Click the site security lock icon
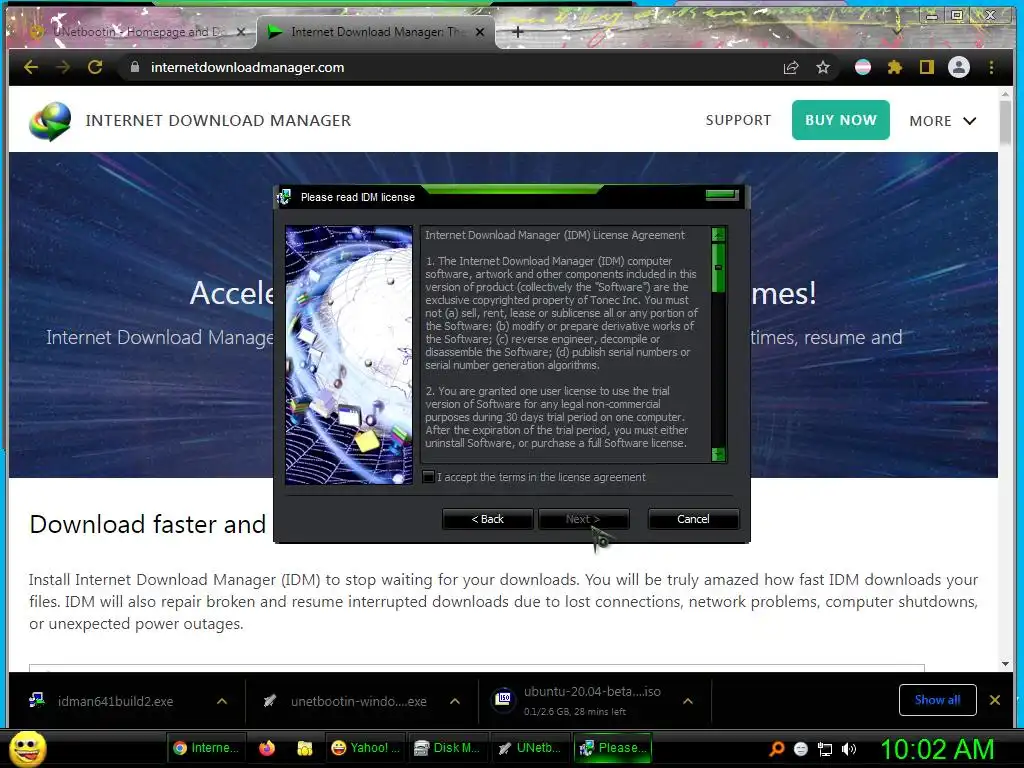 pos(135,67)
